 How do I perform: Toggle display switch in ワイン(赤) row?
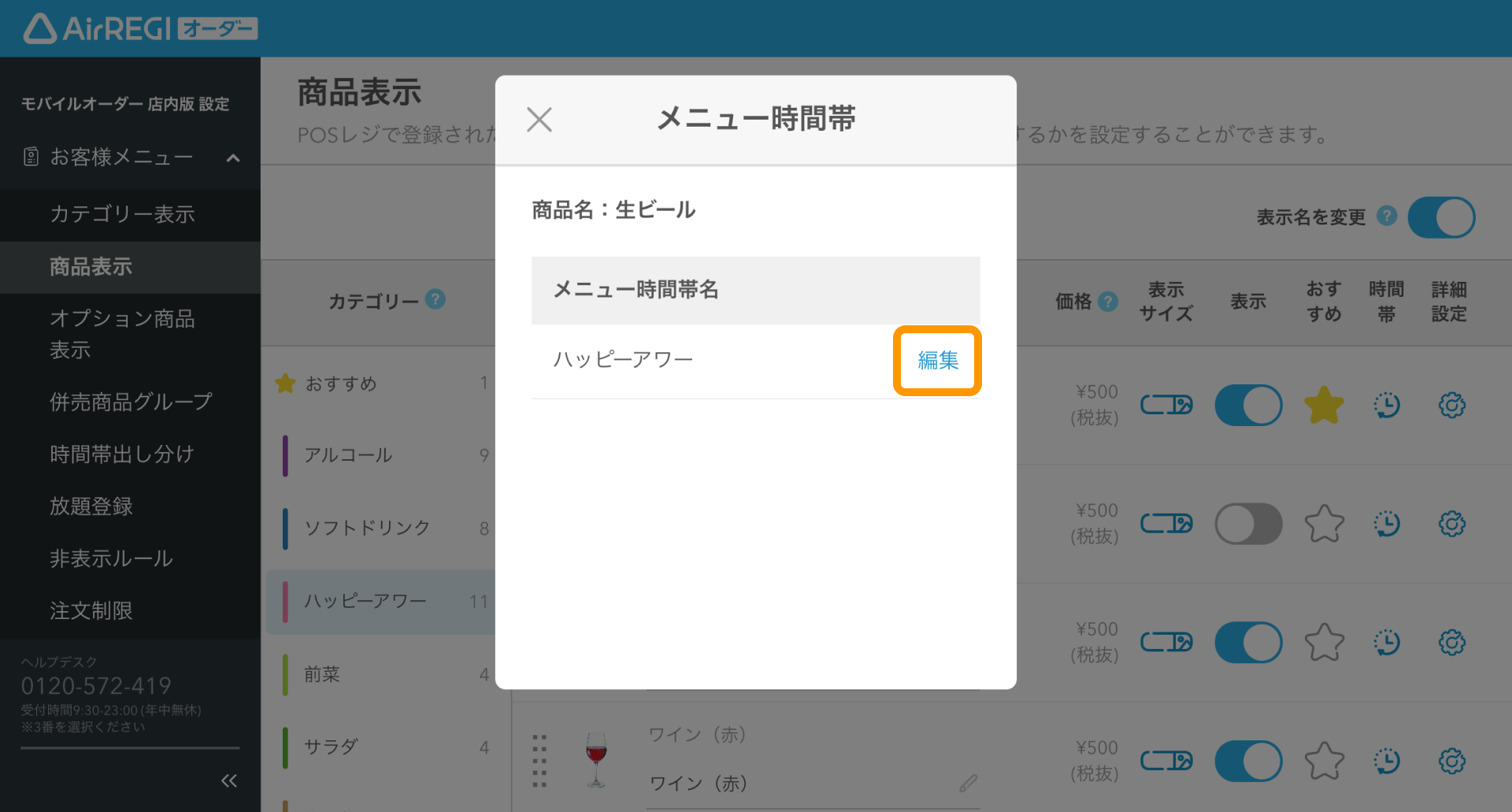pos(1248,761)
